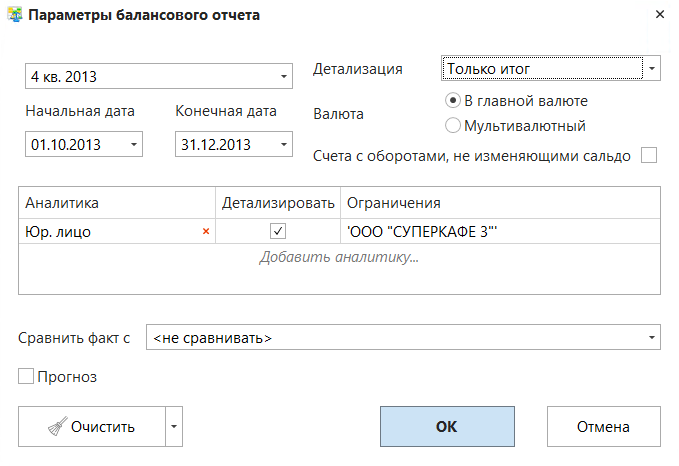Image resolution: width=679 pixels, height=466 pixels.
Task: Select the Мультивалютный radio option
Action: [452, 126]
